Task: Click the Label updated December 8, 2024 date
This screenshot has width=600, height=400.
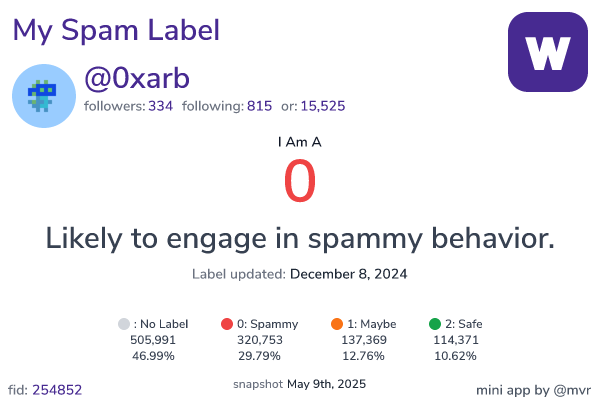Action: pyautogui.click(x=348, y=274)
